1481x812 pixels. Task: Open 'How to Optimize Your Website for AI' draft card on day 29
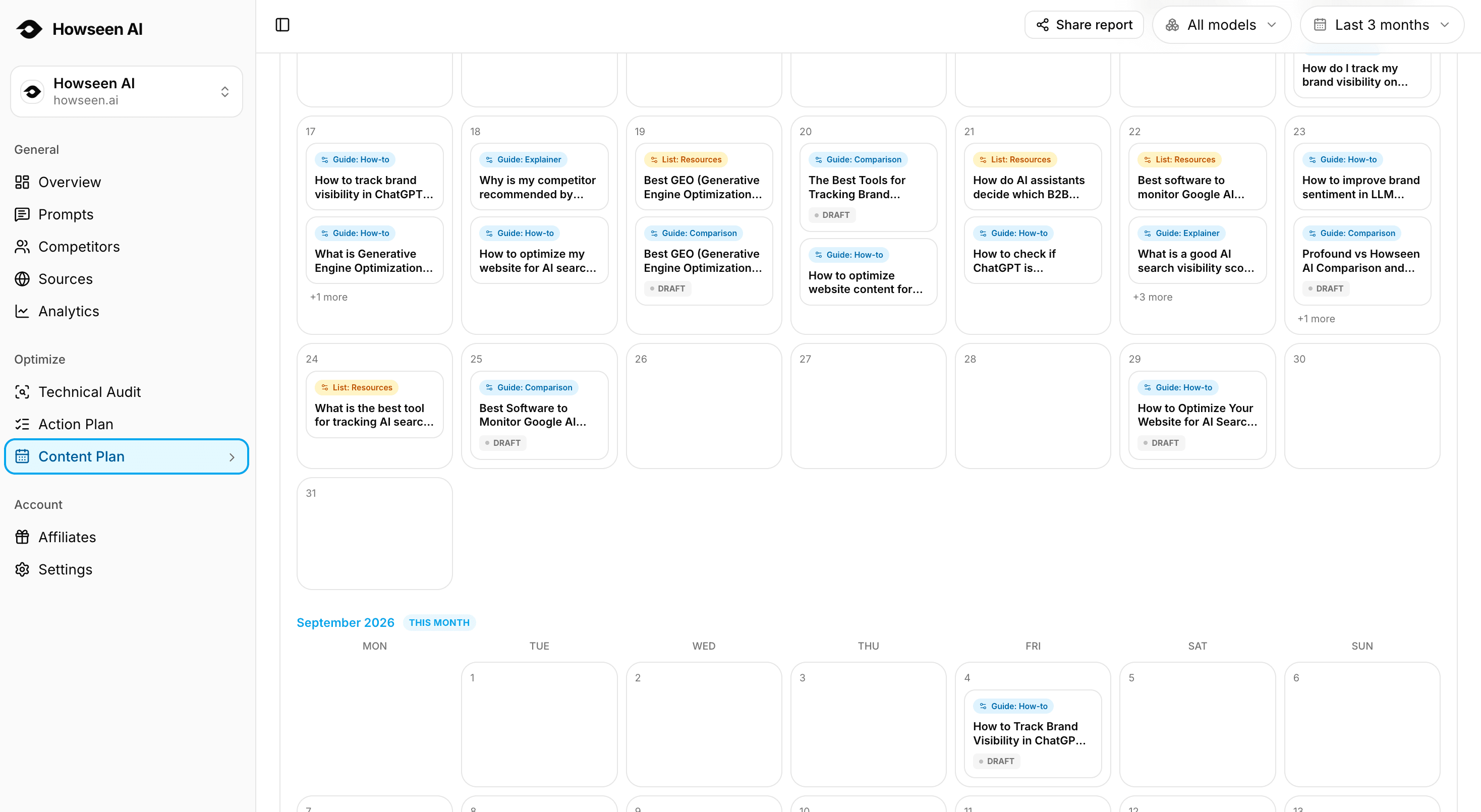[1198, 415]
